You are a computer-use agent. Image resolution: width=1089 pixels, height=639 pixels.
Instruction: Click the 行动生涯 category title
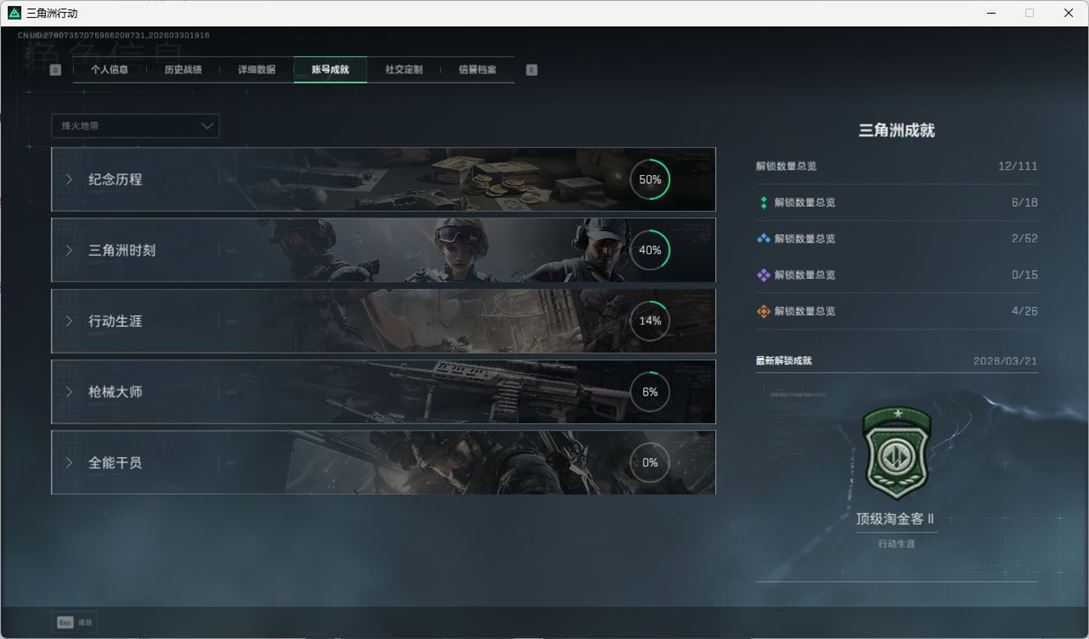click(115, 321)
